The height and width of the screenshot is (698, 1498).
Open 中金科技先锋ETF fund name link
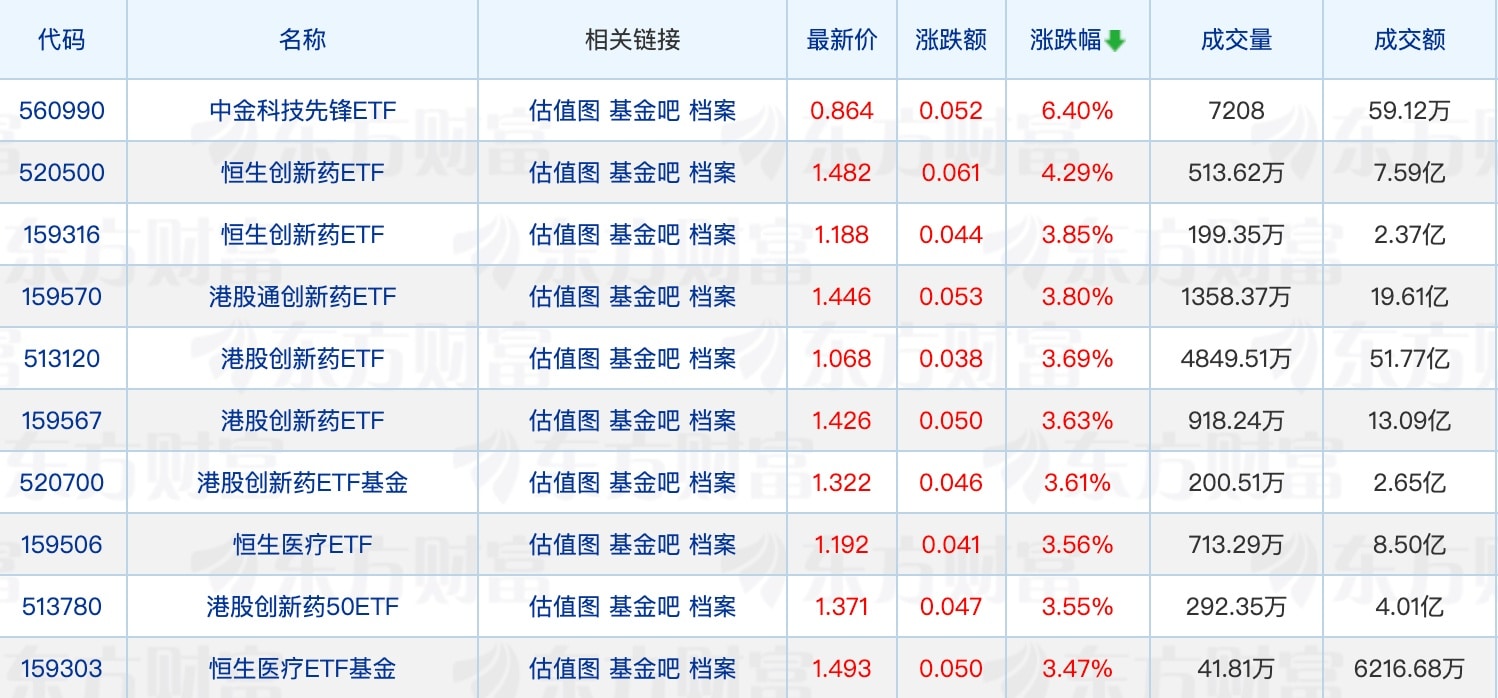(x=302, y=111)
